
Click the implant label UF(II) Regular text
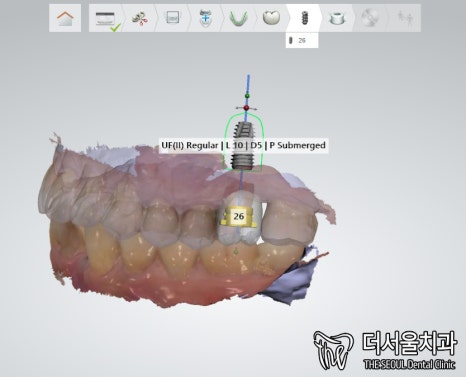(190, 145)
